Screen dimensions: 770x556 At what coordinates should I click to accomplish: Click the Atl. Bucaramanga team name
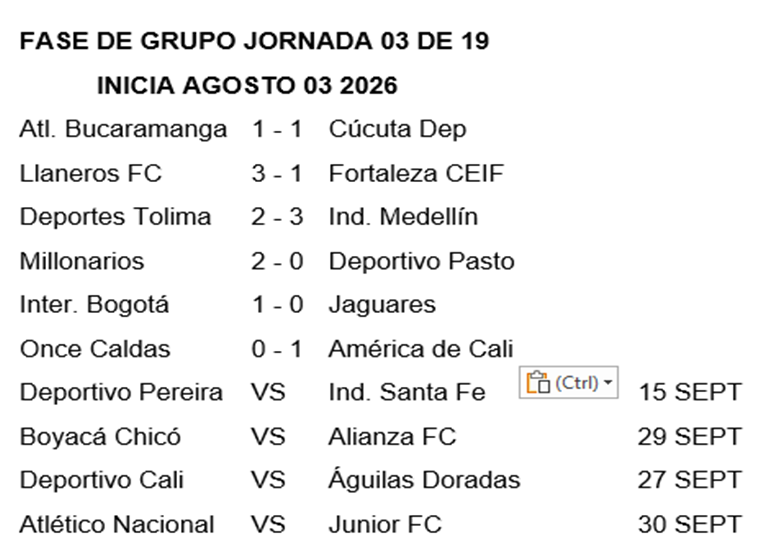pyautogui.click(x=123, y=130)
